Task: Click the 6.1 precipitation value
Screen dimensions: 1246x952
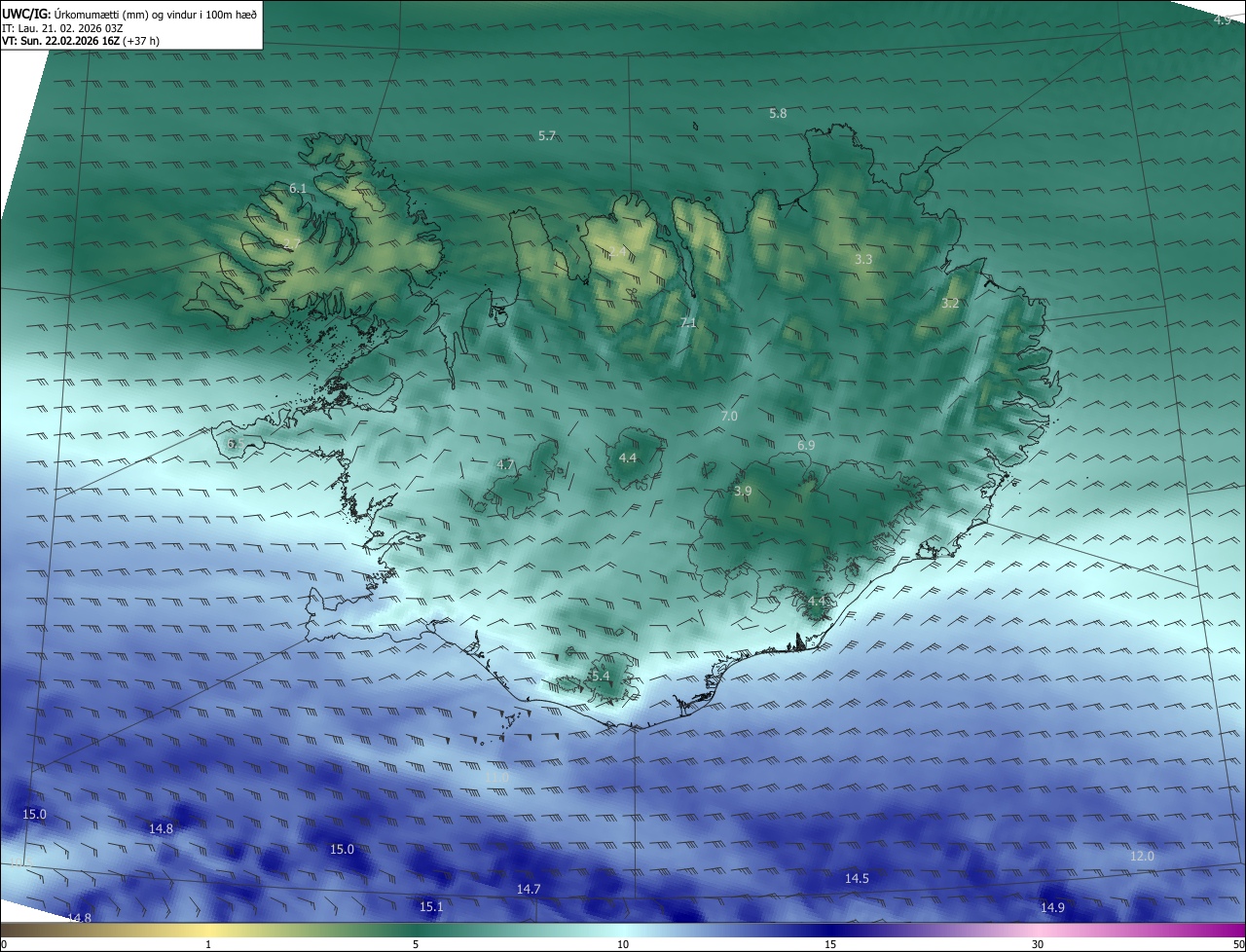Action: pos(298,188)
